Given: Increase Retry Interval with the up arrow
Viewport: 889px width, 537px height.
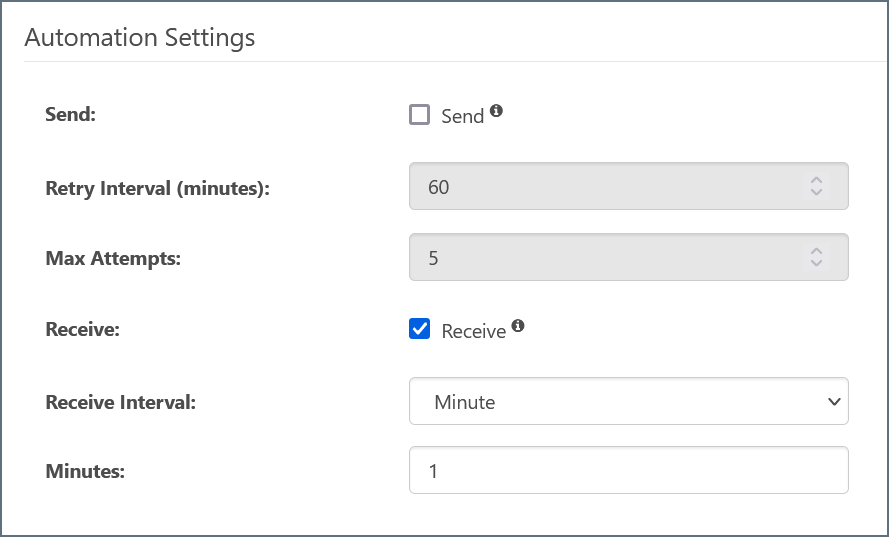Looking at the screenshot, I should (x=816, y=181).
